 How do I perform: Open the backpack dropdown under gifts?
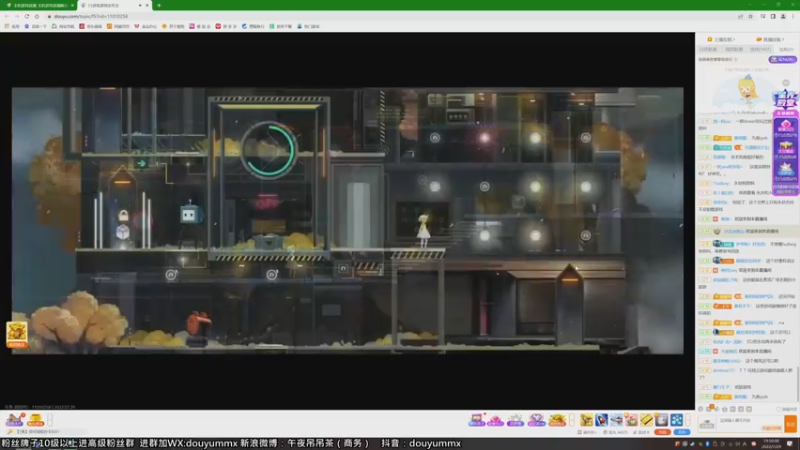(587, 432)
